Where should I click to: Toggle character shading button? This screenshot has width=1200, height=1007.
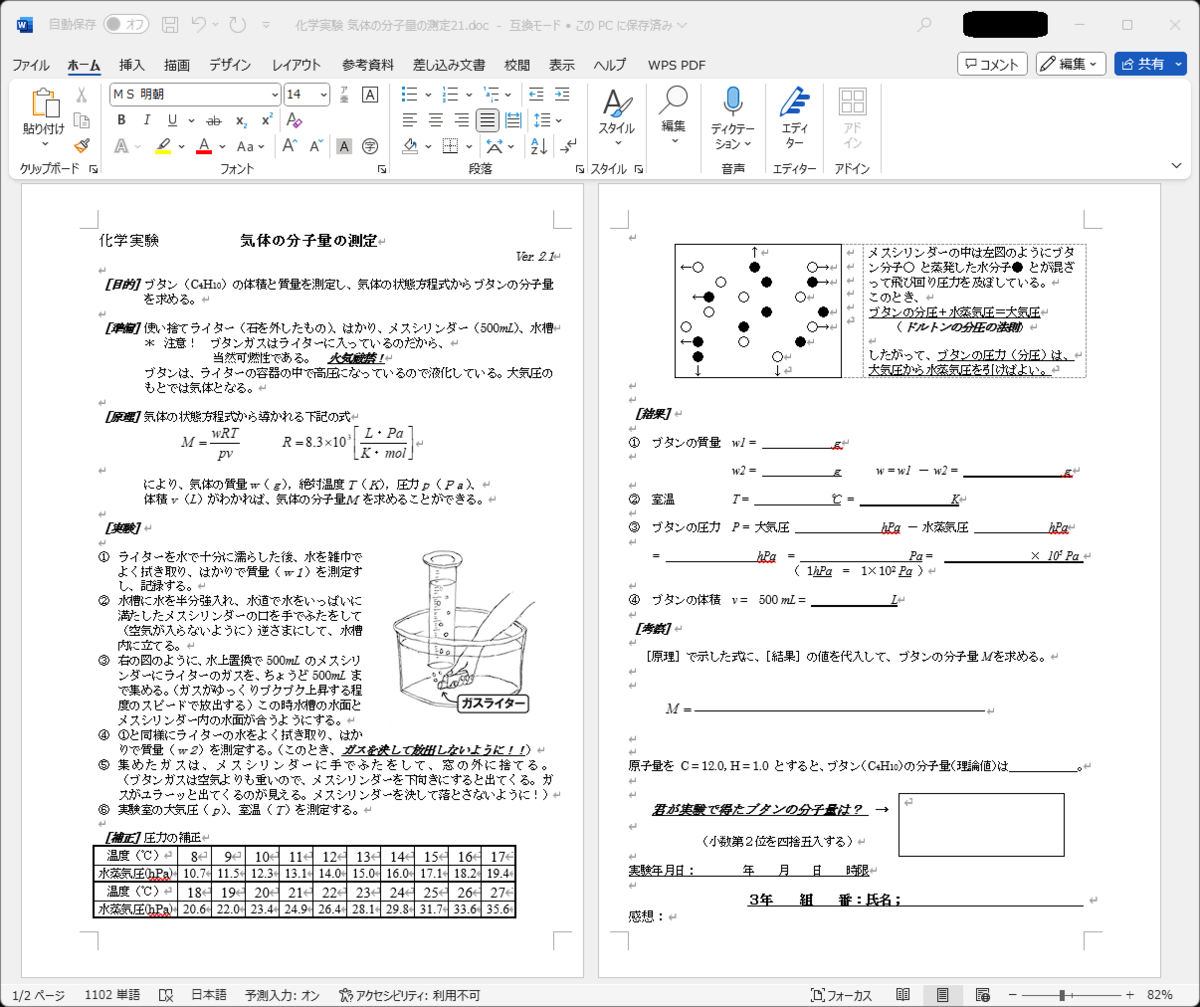[x=343, y=146]
